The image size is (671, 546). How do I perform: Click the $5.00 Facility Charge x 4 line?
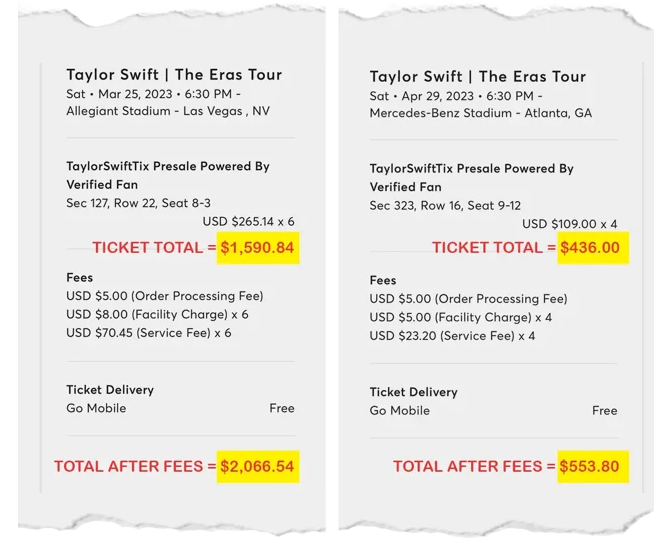point(460,318)
